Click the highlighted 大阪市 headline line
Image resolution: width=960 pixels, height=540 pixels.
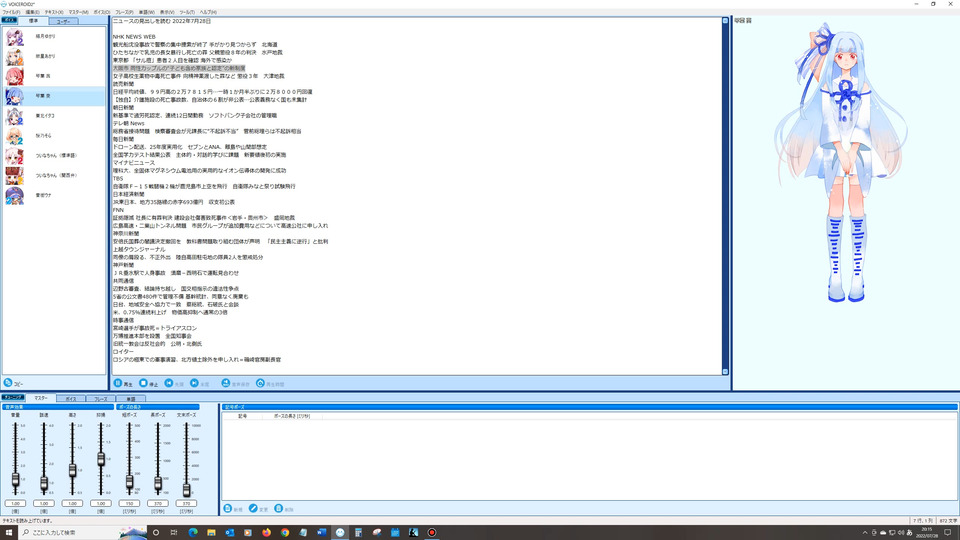[x=179, y=68]
